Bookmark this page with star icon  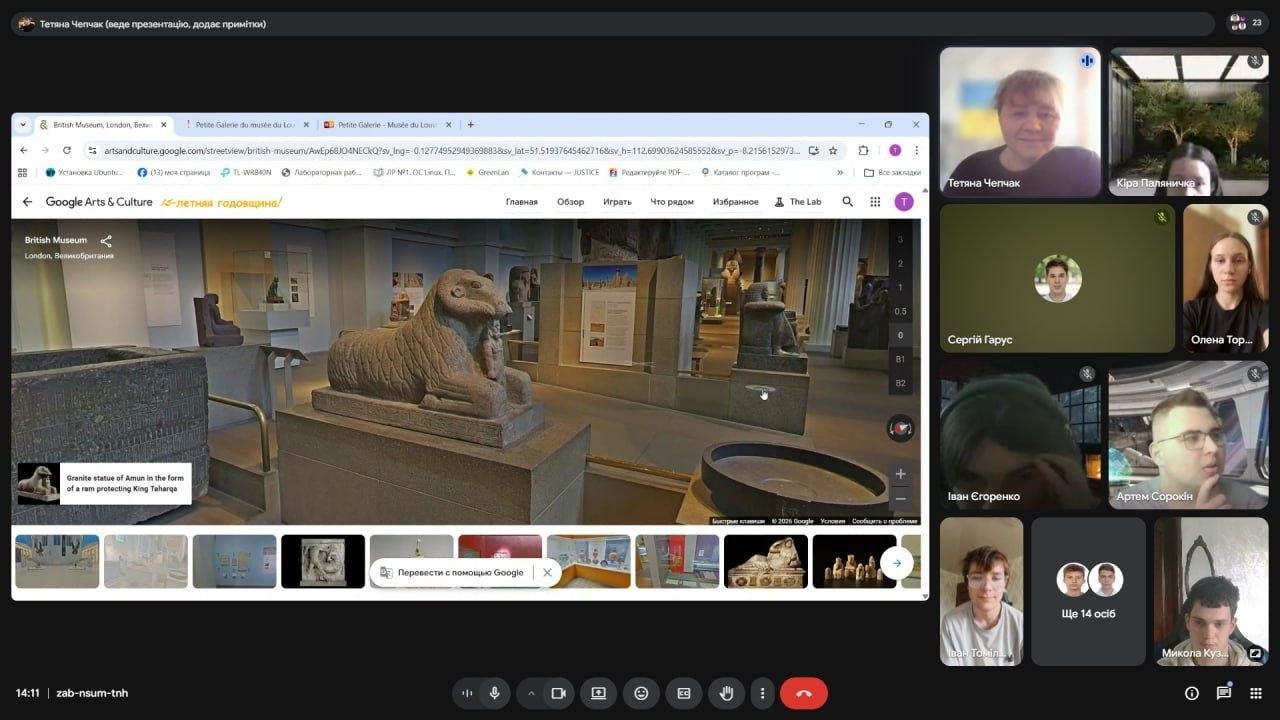click(x=833, y=150)
